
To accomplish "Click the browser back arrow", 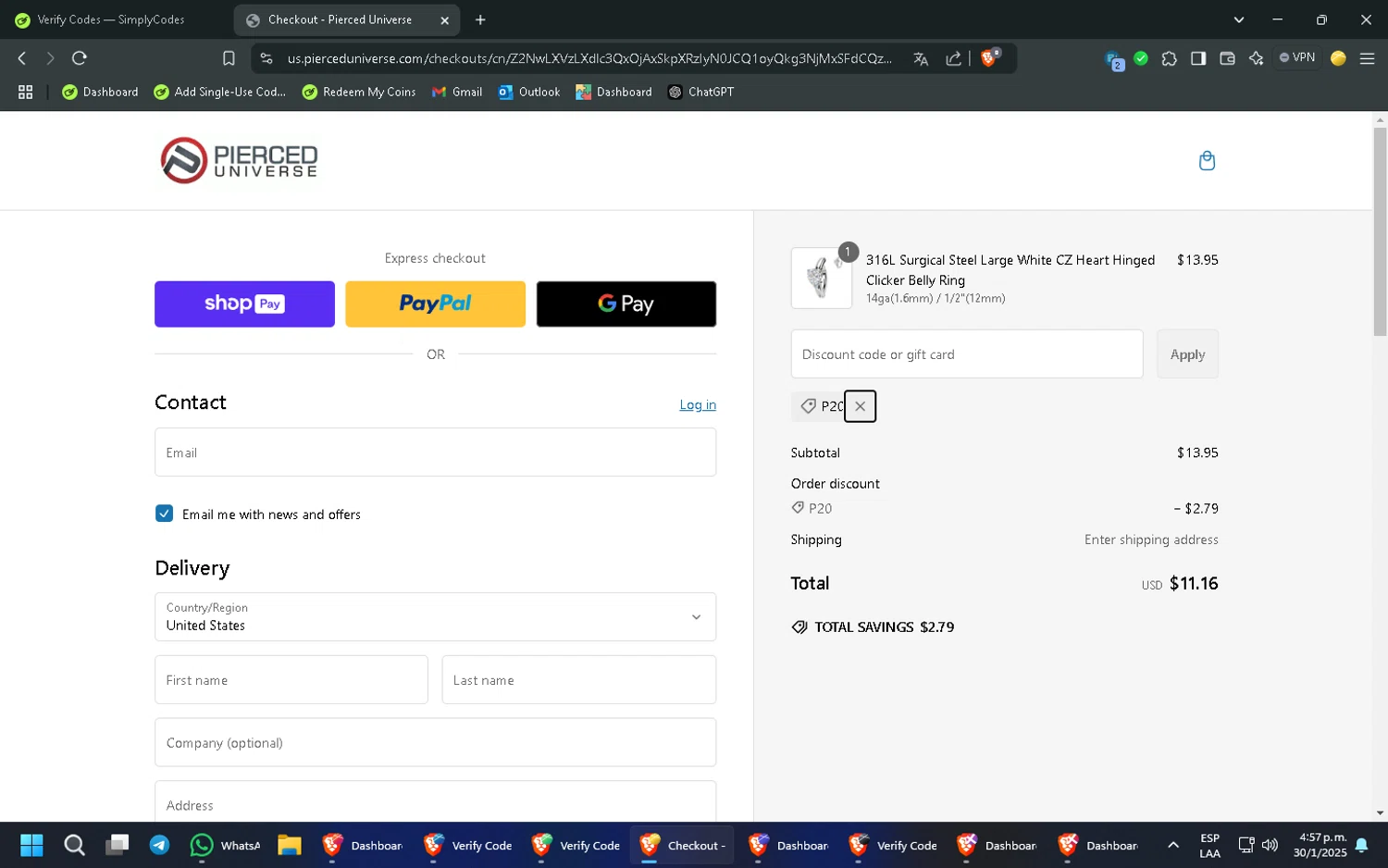I will (x=22, y=58).
